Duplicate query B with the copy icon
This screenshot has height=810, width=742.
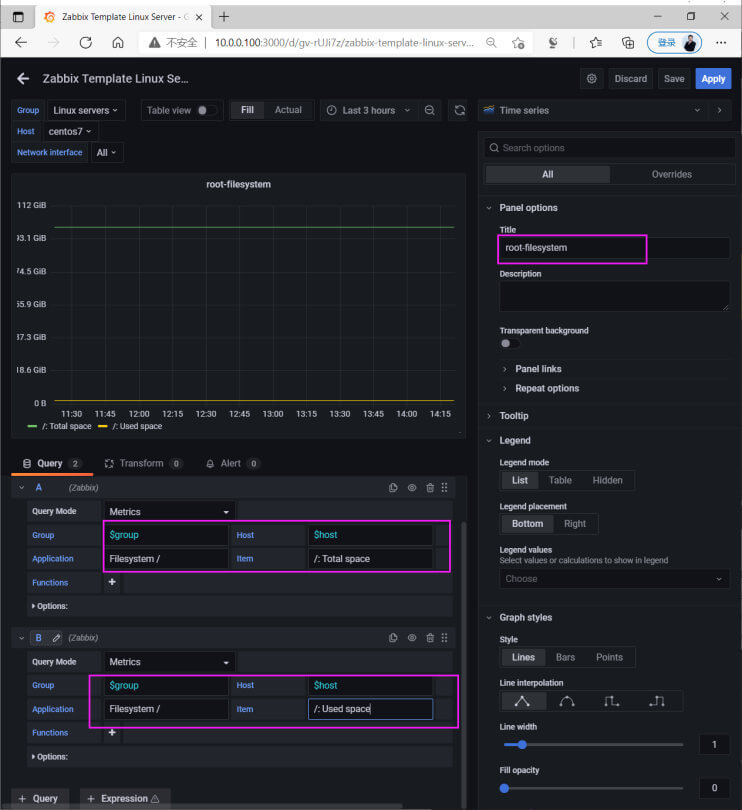tap(393, 637)
